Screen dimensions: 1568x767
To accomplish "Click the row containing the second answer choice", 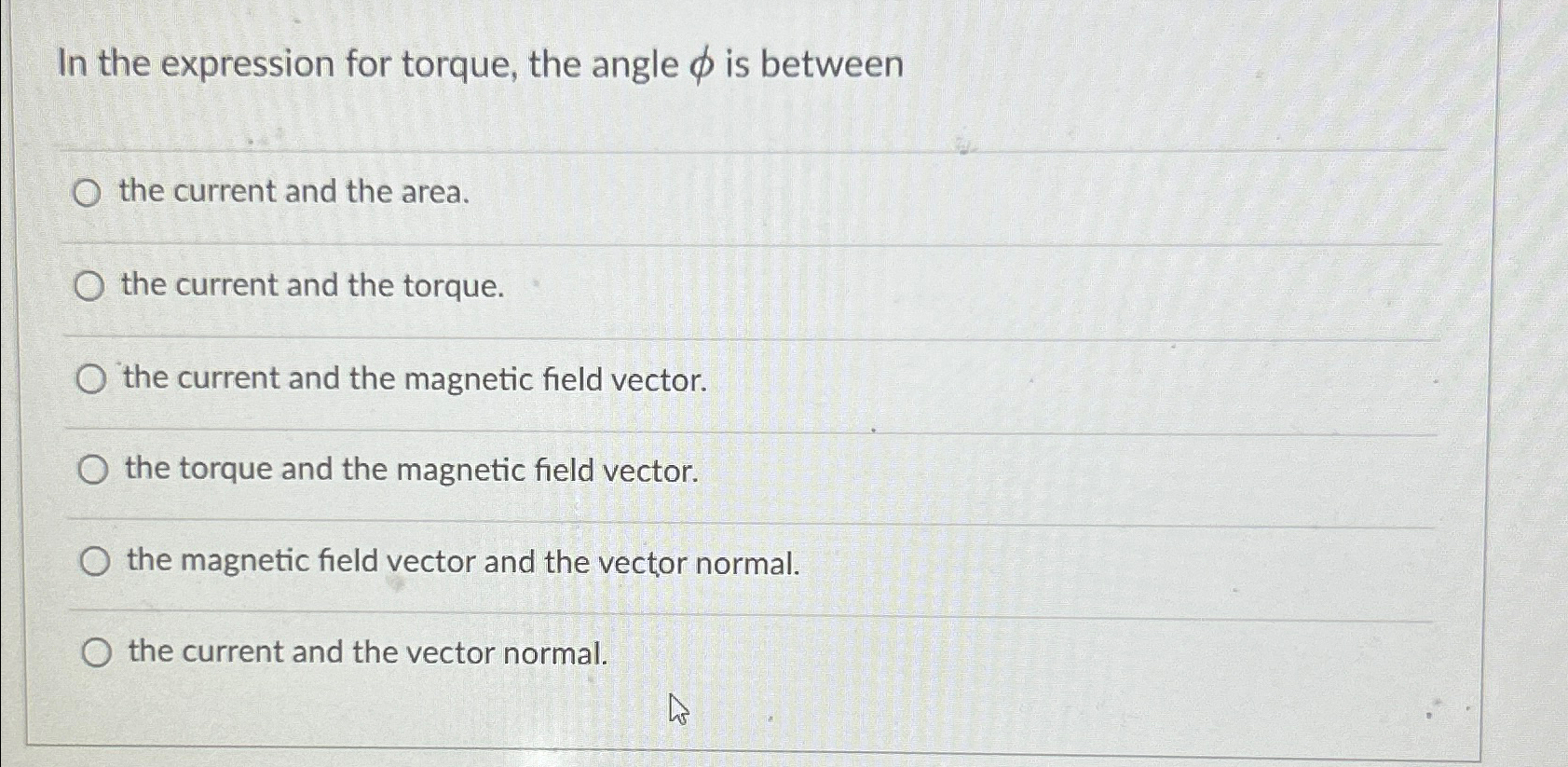I will (x=745, y=285).
